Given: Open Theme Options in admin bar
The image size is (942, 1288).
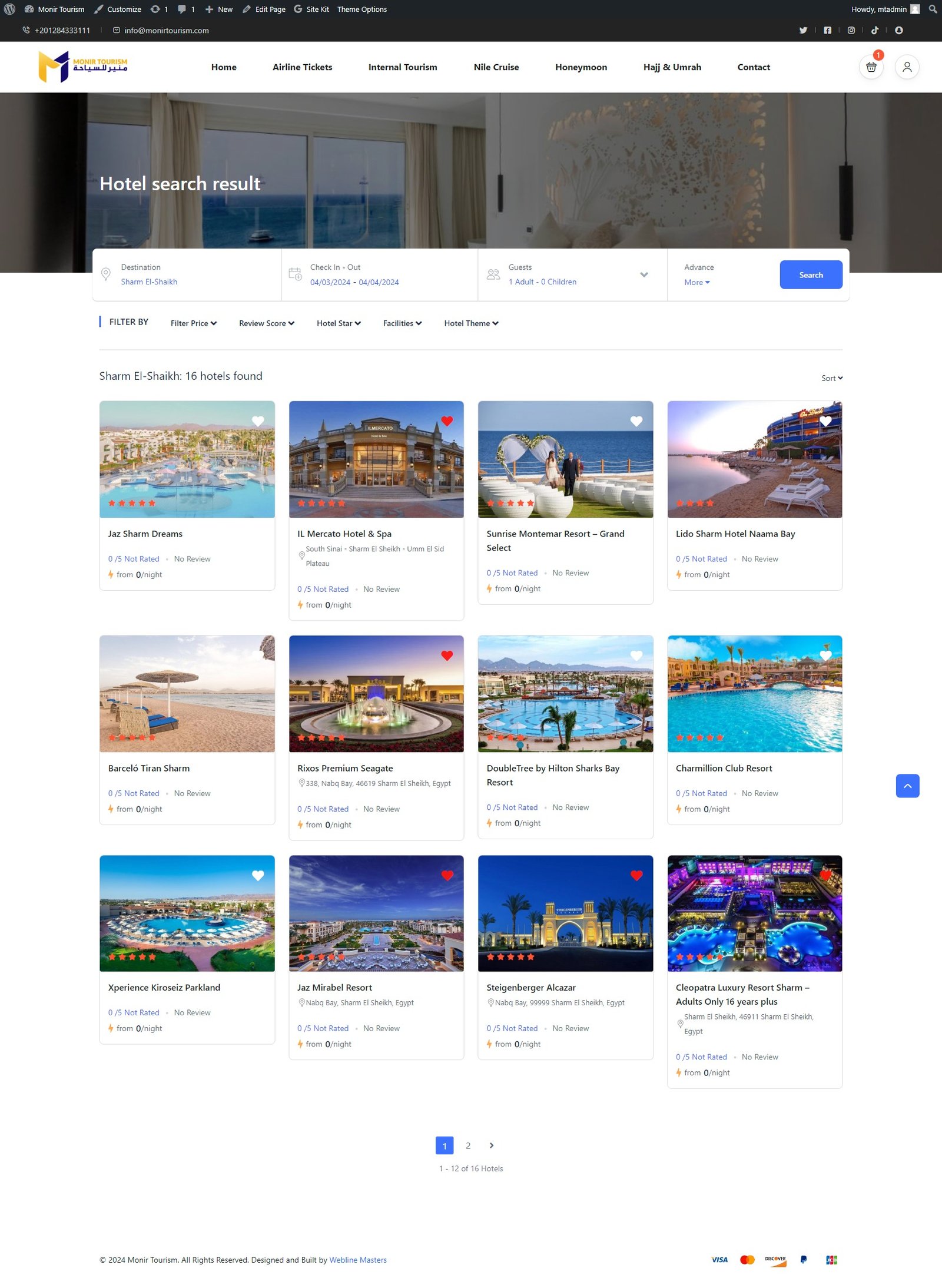Looking at the screenshot, I should tap(362, 9).
